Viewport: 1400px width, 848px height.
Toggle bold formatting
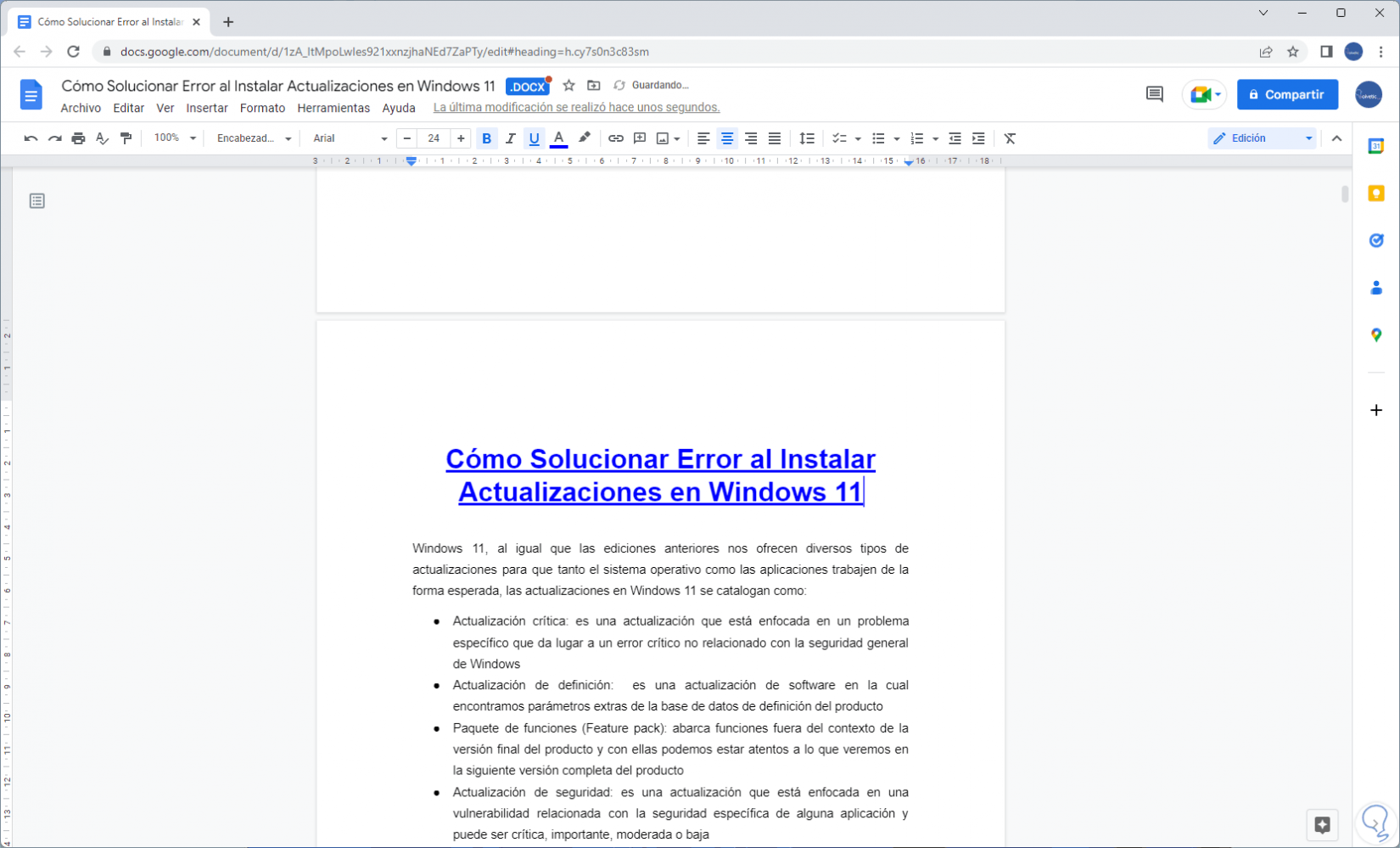(486, 138)
